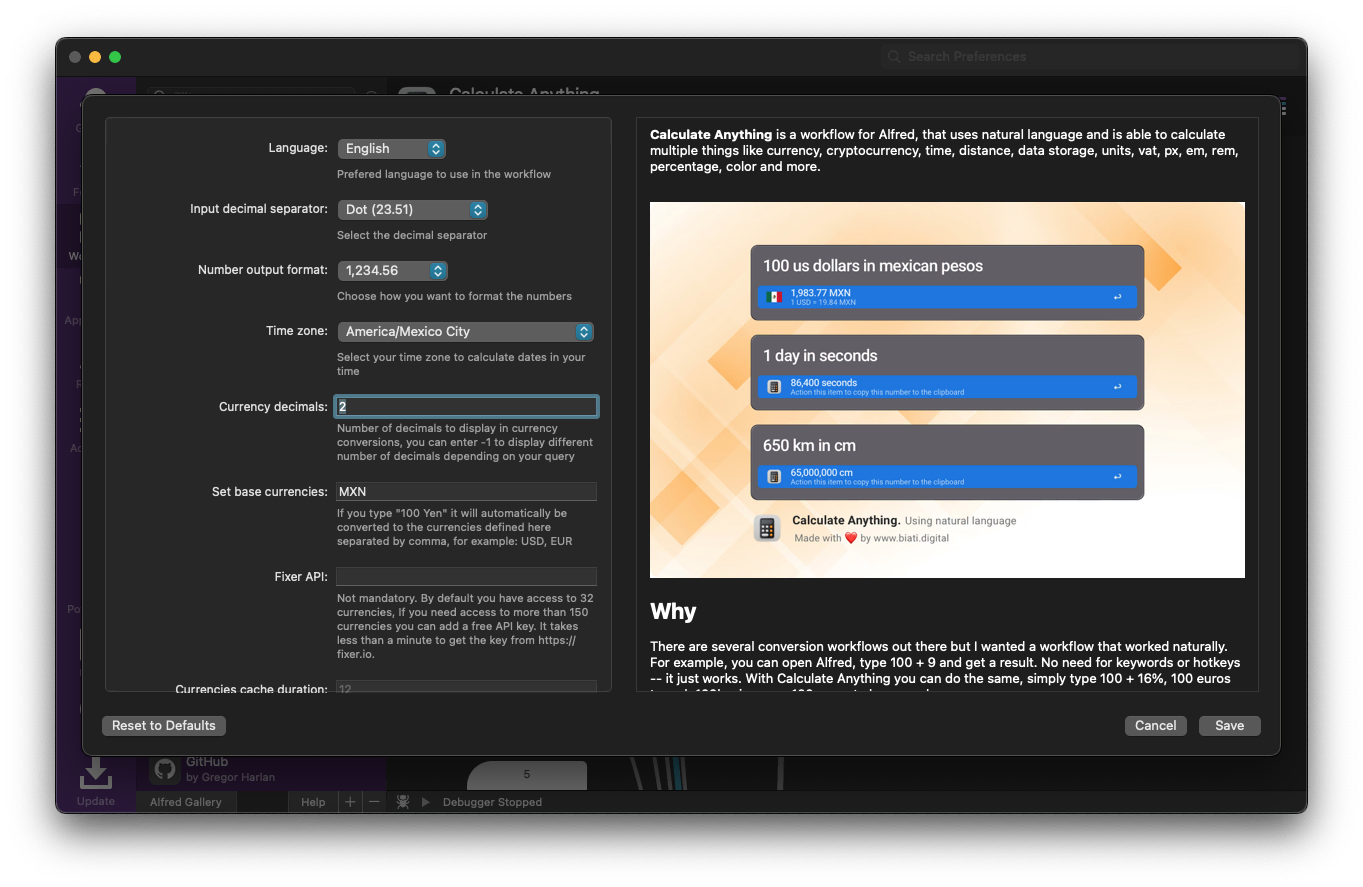Click the minus remove workflow button
The width and height of the screenshot is (1363, 887).
click(374, 802)
